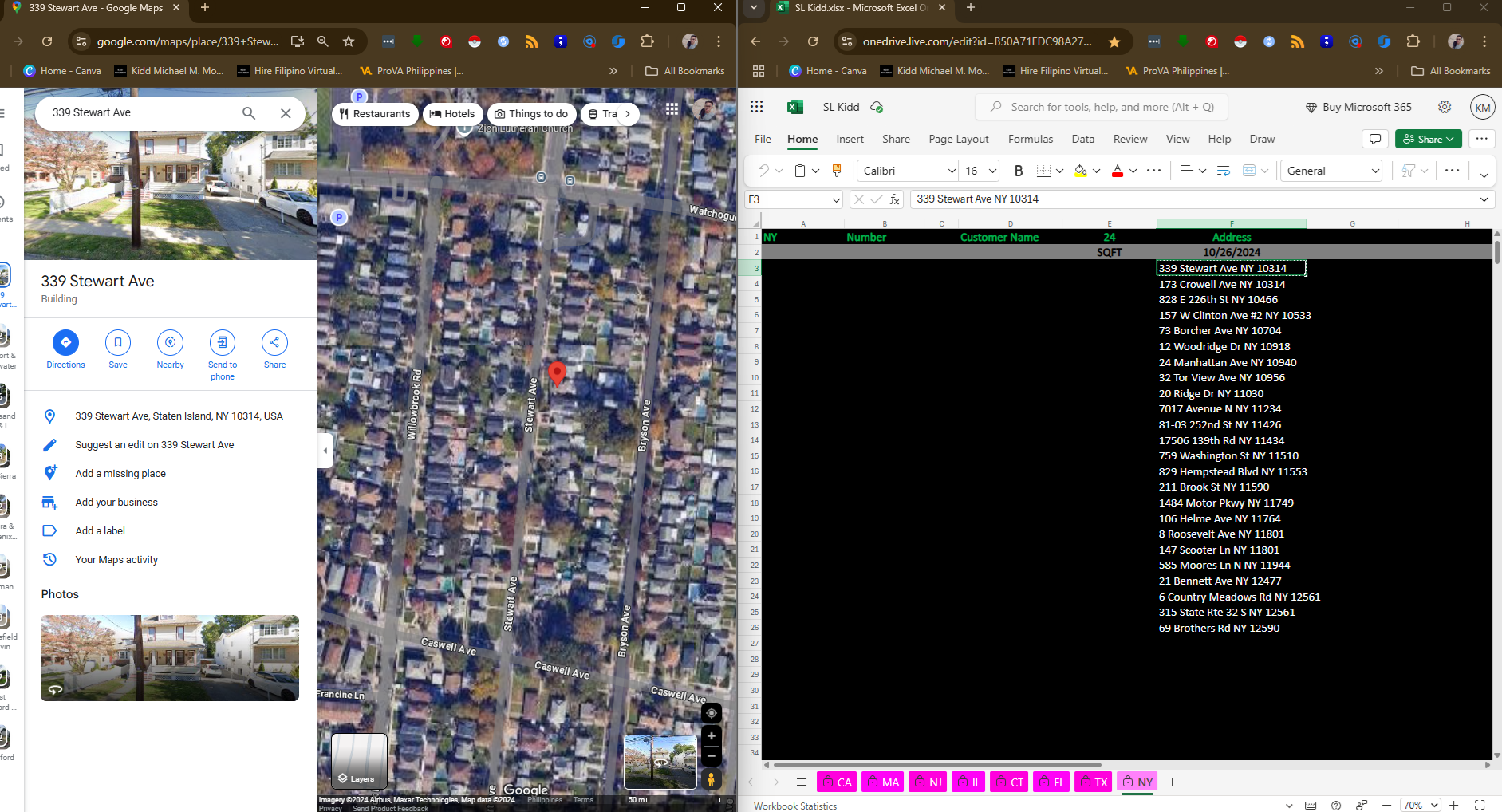Screen dimensions: 1502x812
Task: Click Excel Undo button
Action: pos(763,171)
